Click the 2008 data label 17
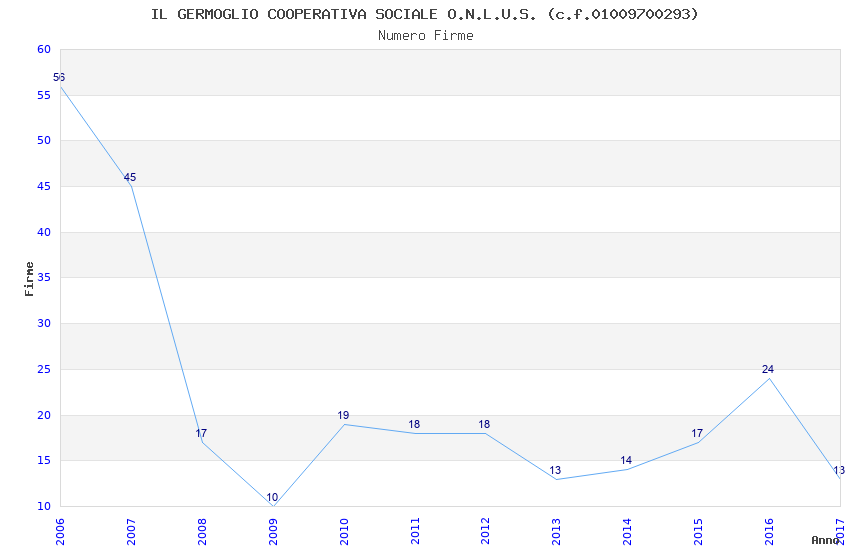 coord(201,433)
